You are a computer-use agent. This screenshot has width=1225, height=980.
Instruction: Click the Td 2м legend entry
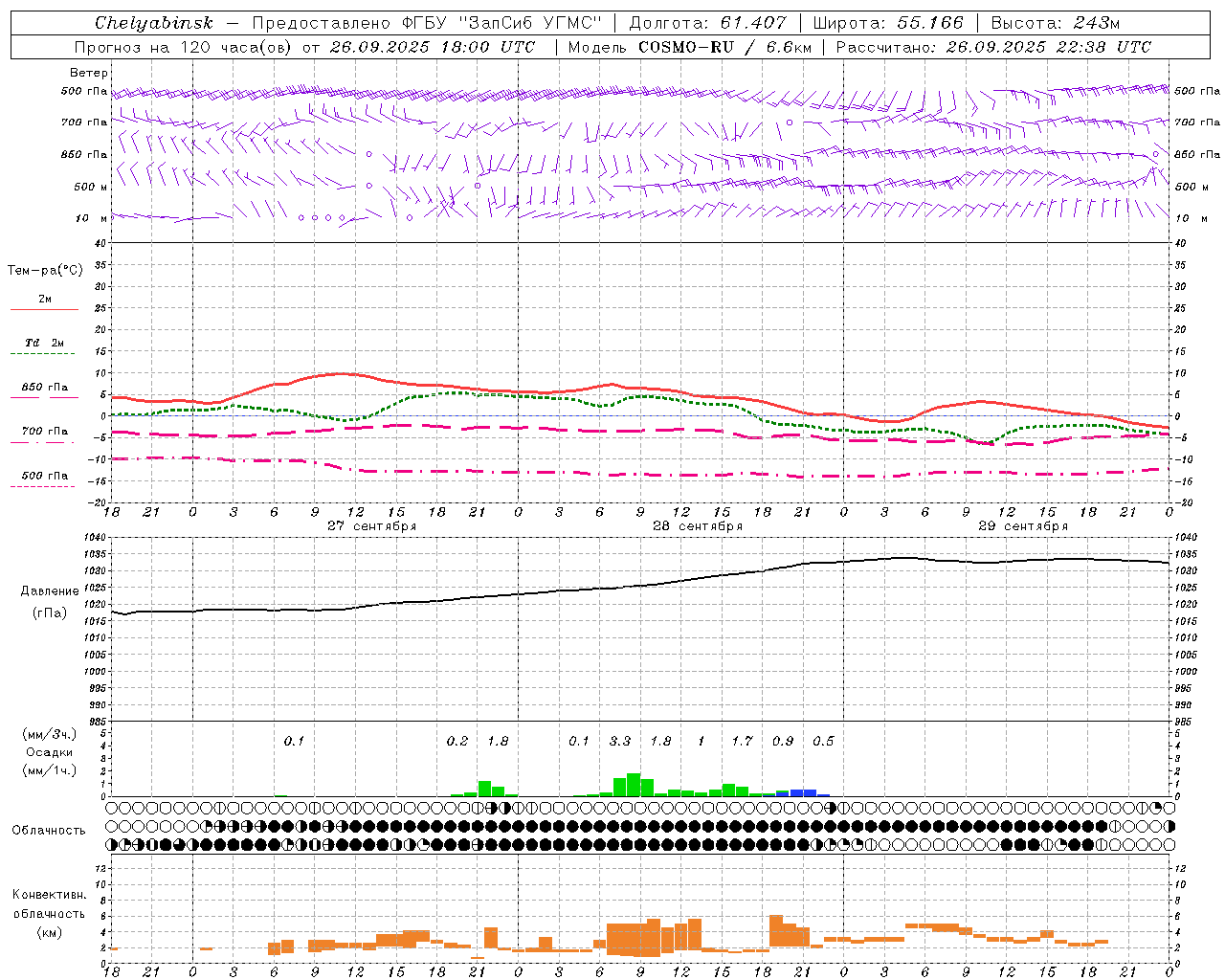[x=44, y=343]
